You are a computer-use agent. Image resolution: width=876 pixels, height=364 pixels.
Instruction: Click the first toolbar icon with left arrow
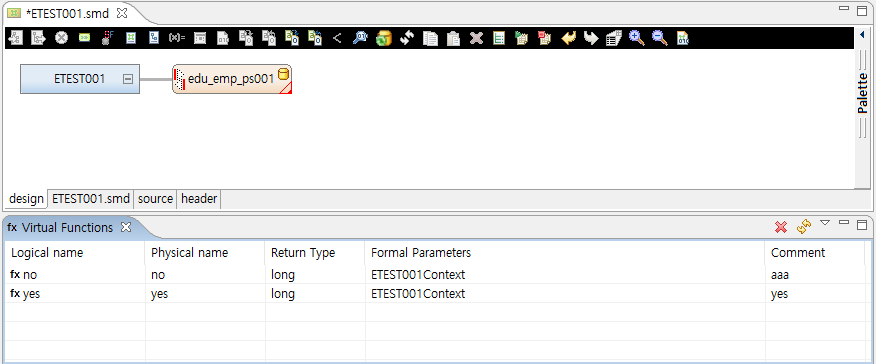tap(15, 38)
